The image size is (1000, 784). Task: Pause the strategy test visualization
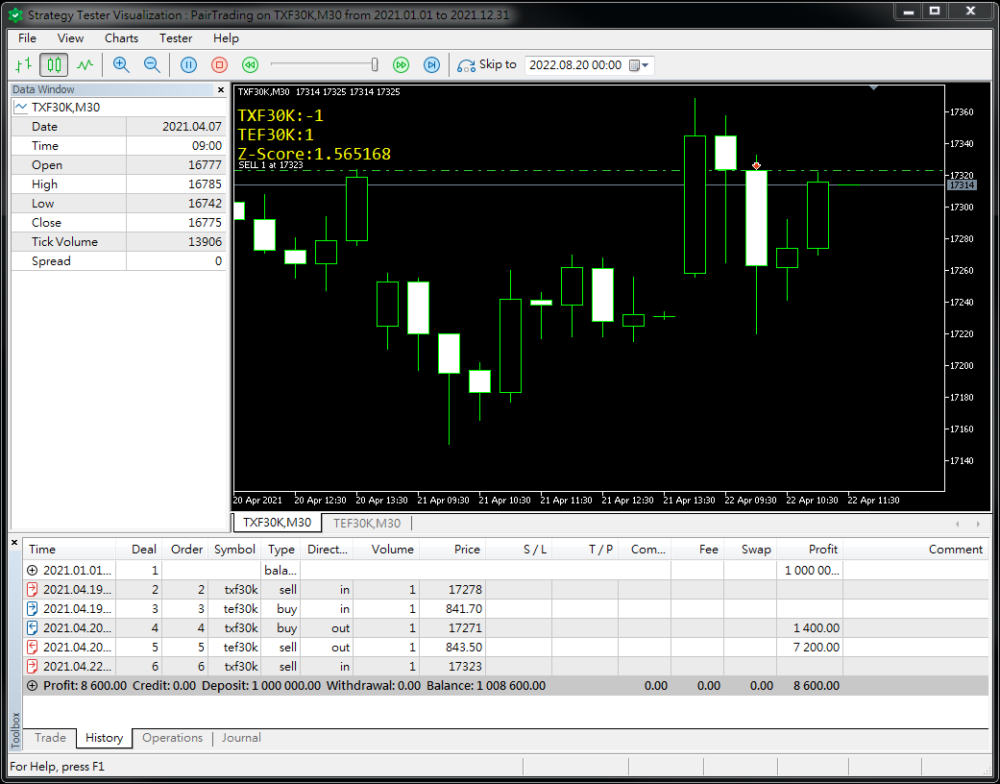[x=188, y=64]
